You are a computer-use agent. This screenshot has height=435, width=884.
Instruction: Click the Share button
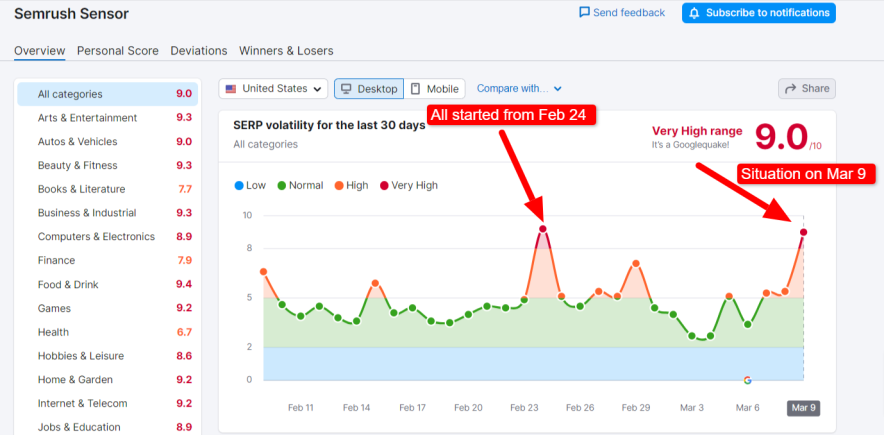point(807,88)
